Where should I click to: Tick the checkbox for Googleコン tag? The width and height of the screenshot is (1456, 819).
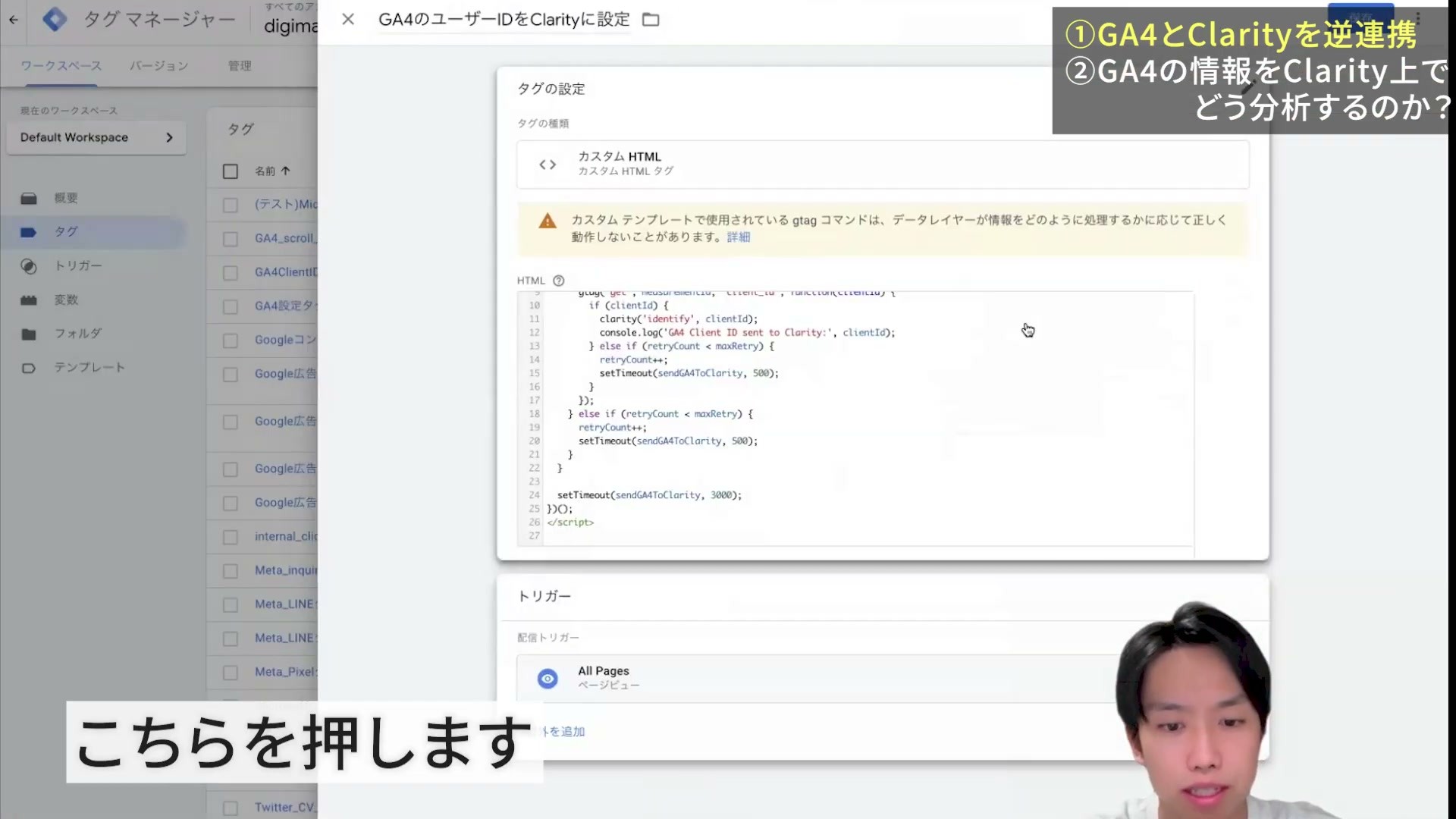(231, 340)
